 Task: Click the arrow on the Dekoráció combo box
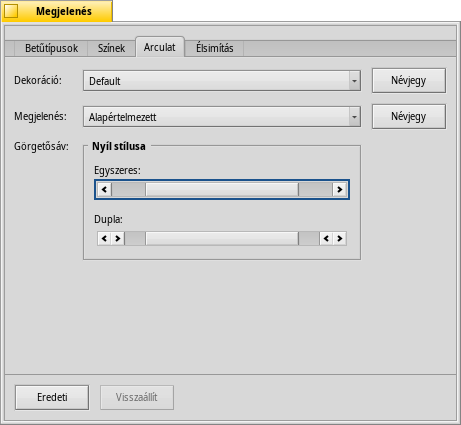tap(354, 81)
